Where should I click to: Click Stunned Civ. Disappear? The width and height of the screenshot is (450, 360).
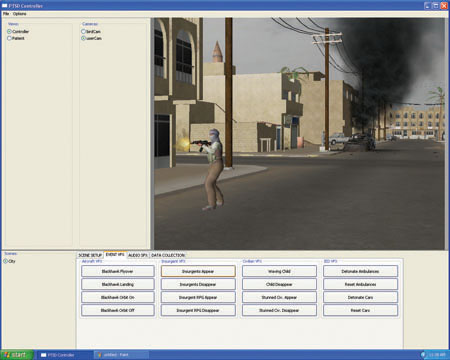(279, 310)
